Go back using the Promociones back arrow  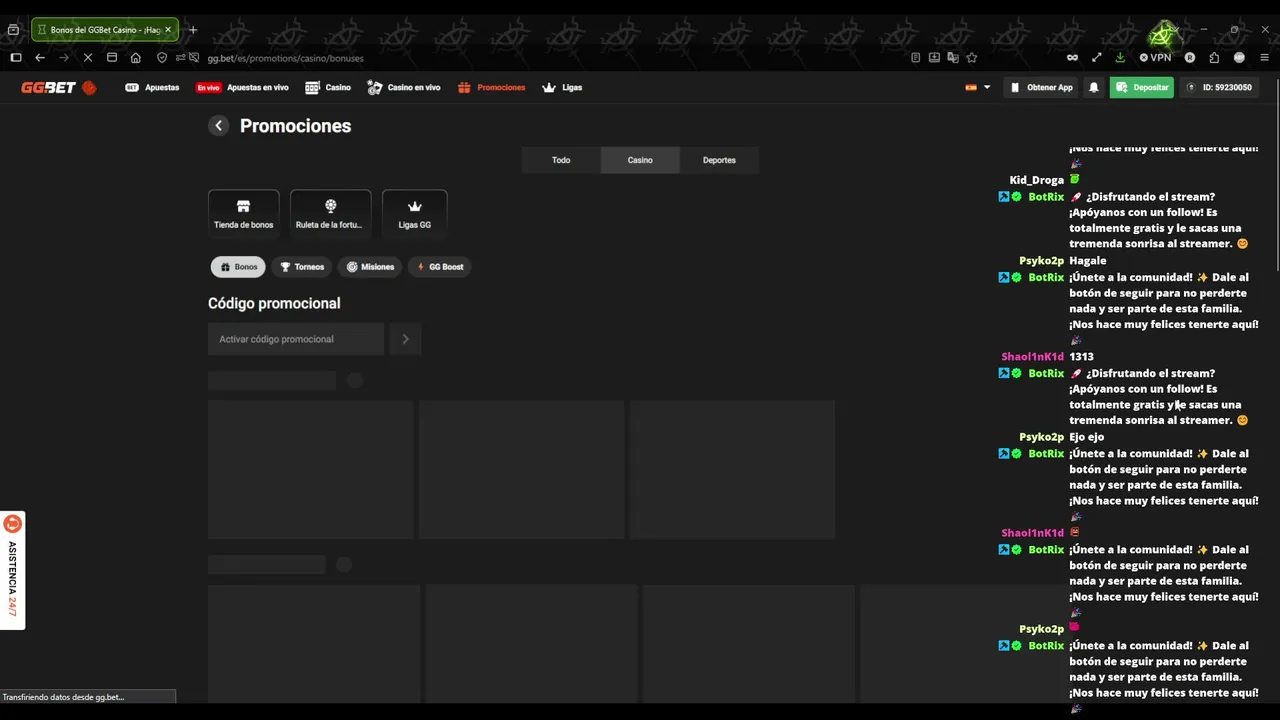218,126
